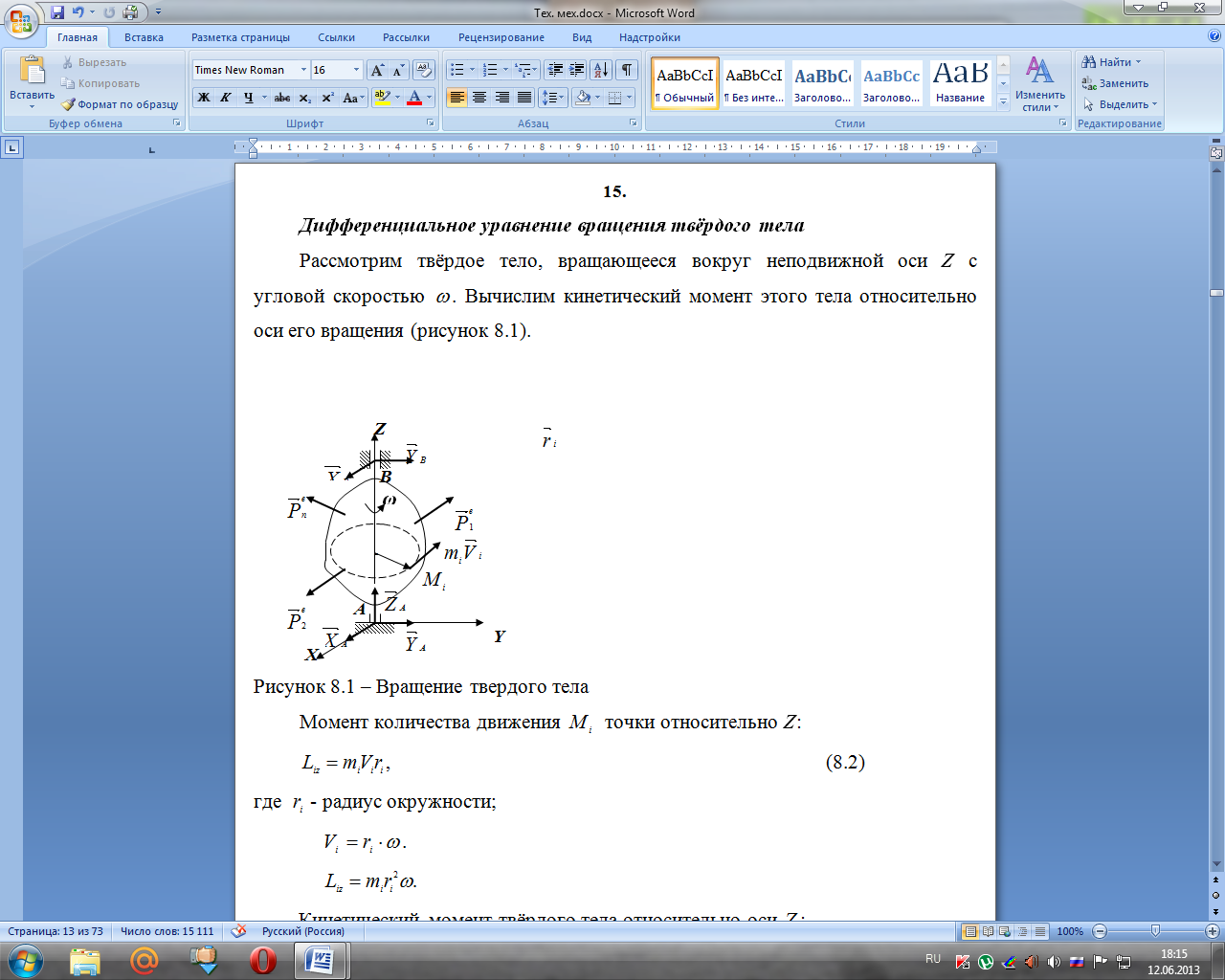The width and height of the screenshot is (1225, 980).
Task: Toggle show paragraph marks ¶
Action: pos(627,70)
